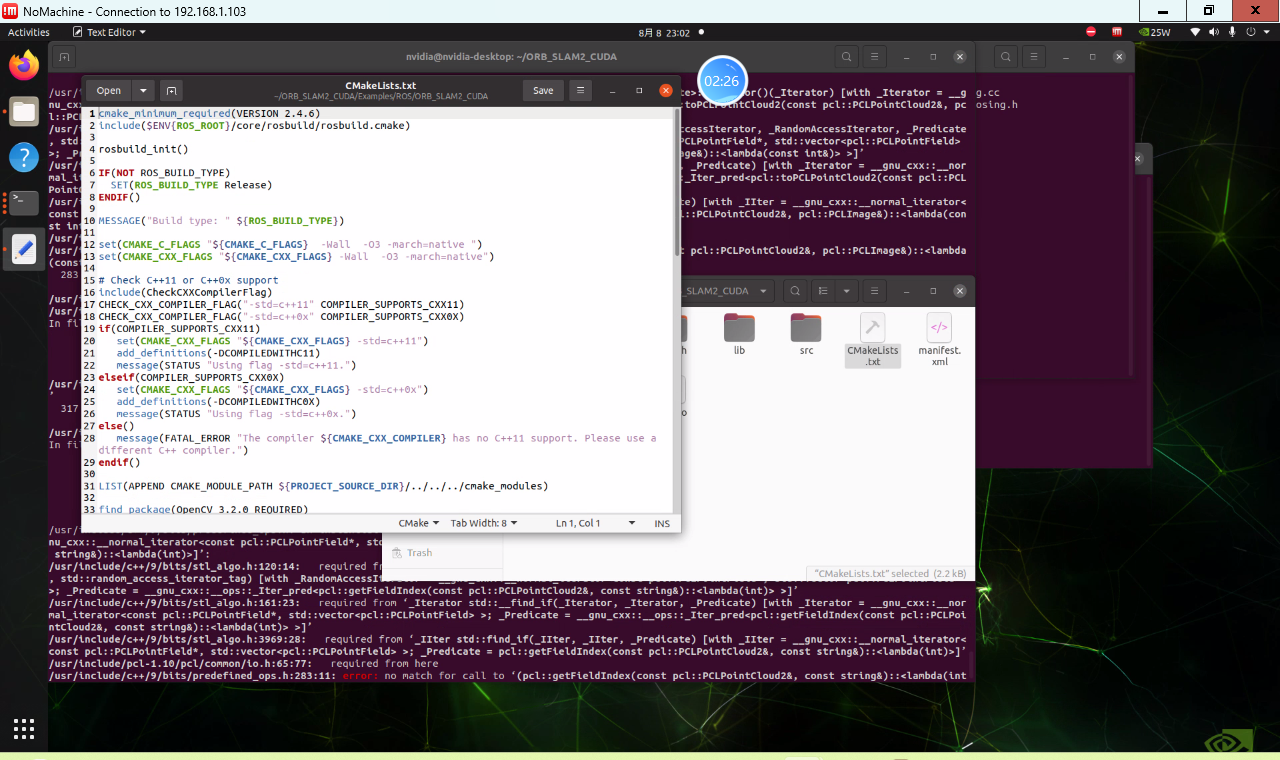Open the text editor hamburger menu

point(580,90)
